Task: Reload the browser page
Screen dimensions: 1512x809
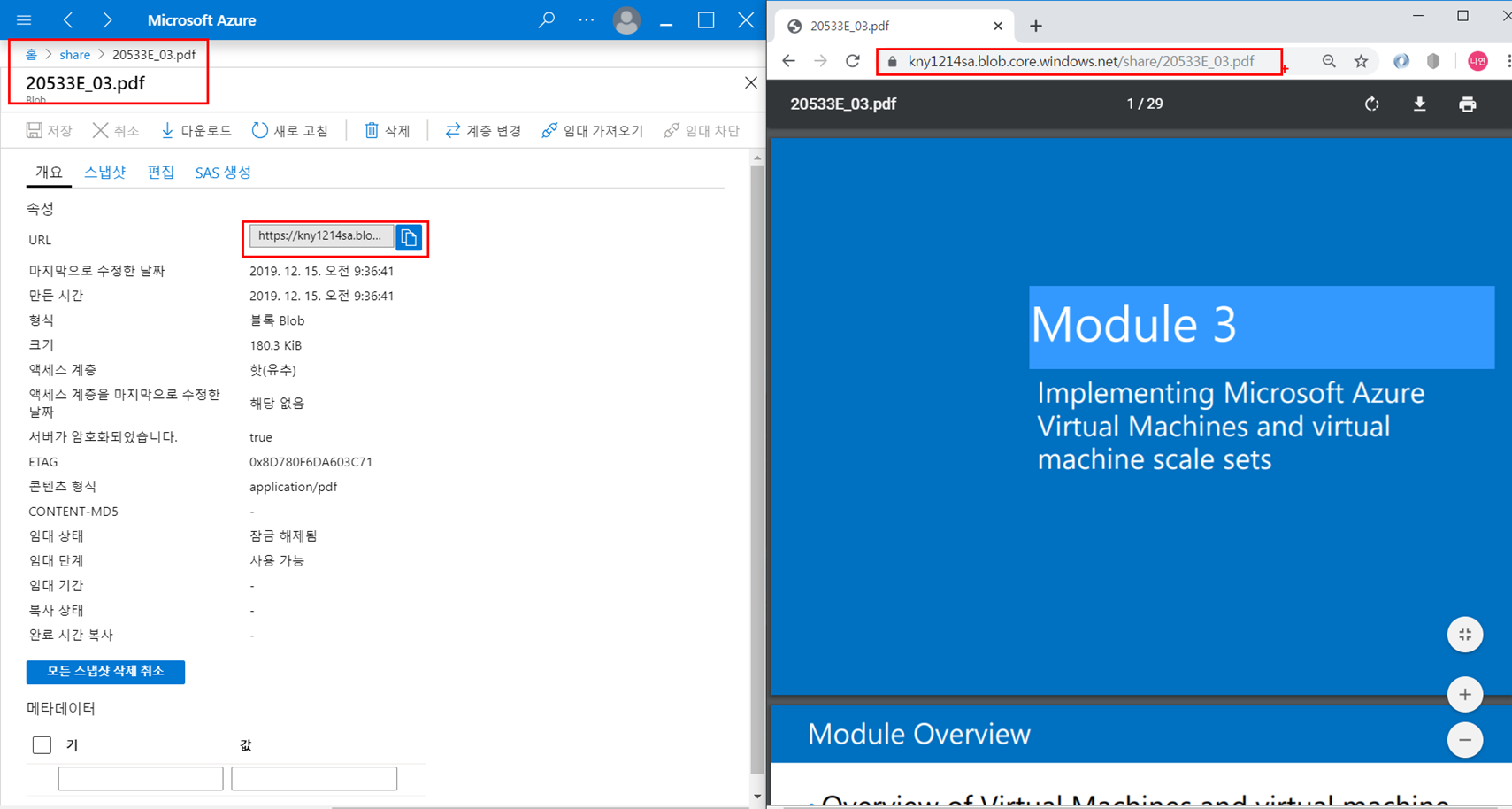Action: pos(852,61)
